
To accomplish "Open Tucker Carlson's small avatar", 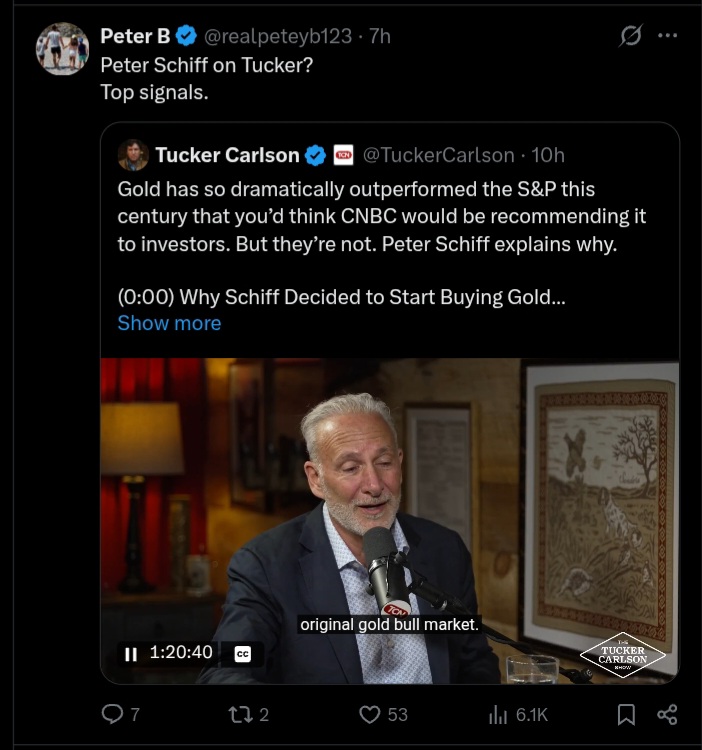I will tap(133, 155).
